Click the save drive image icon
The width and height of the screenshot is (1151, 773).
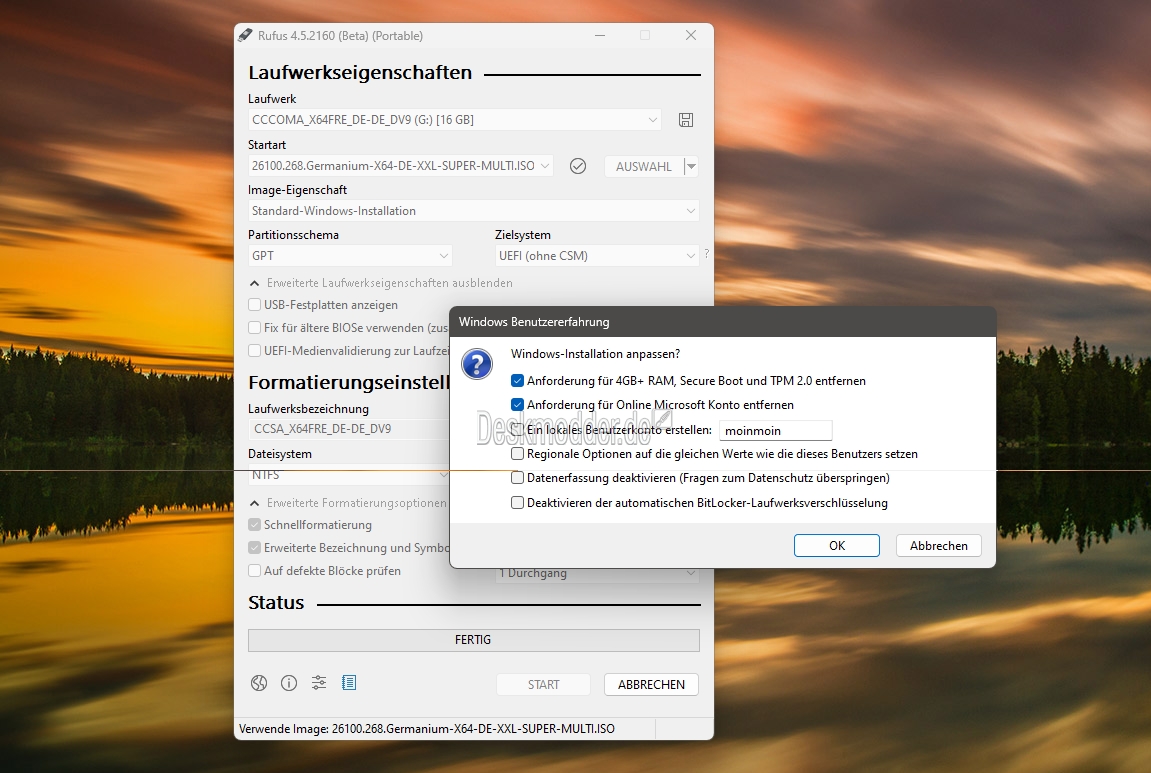[686, 120]
